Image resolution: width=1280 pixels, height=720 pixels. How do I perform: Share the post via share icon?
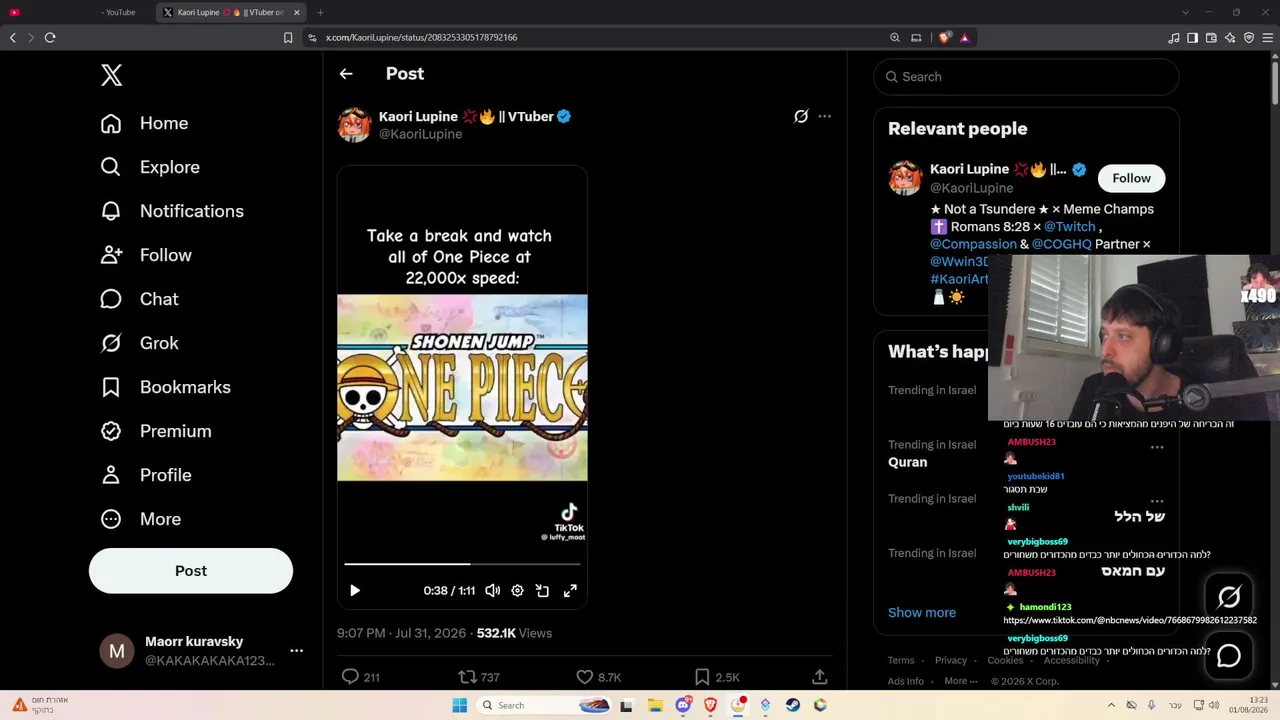[x=819, y=677]
